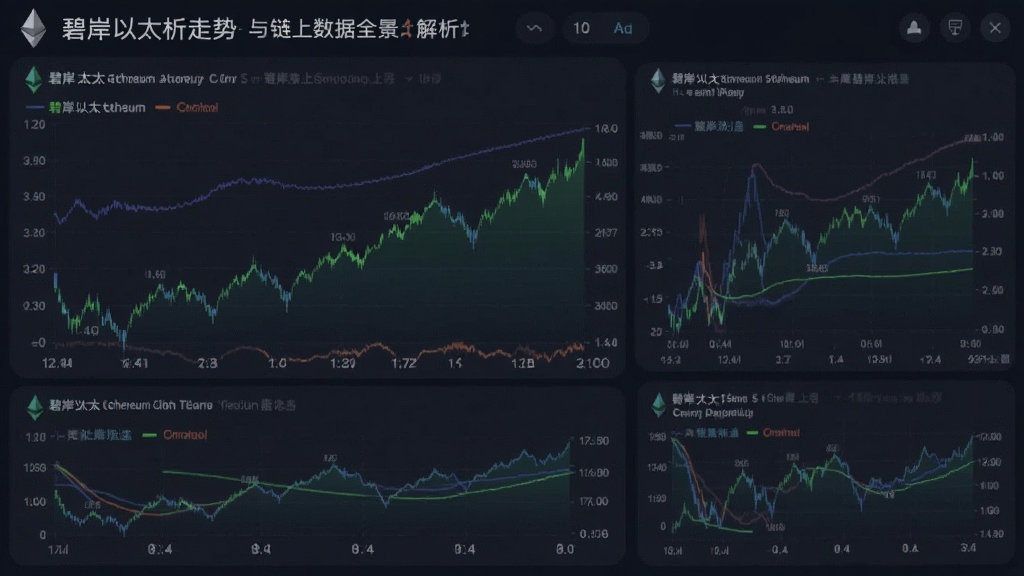1024x576 pixels.
Task: Click the Ethereum logo beside the page title
Action: pos(33,29)
